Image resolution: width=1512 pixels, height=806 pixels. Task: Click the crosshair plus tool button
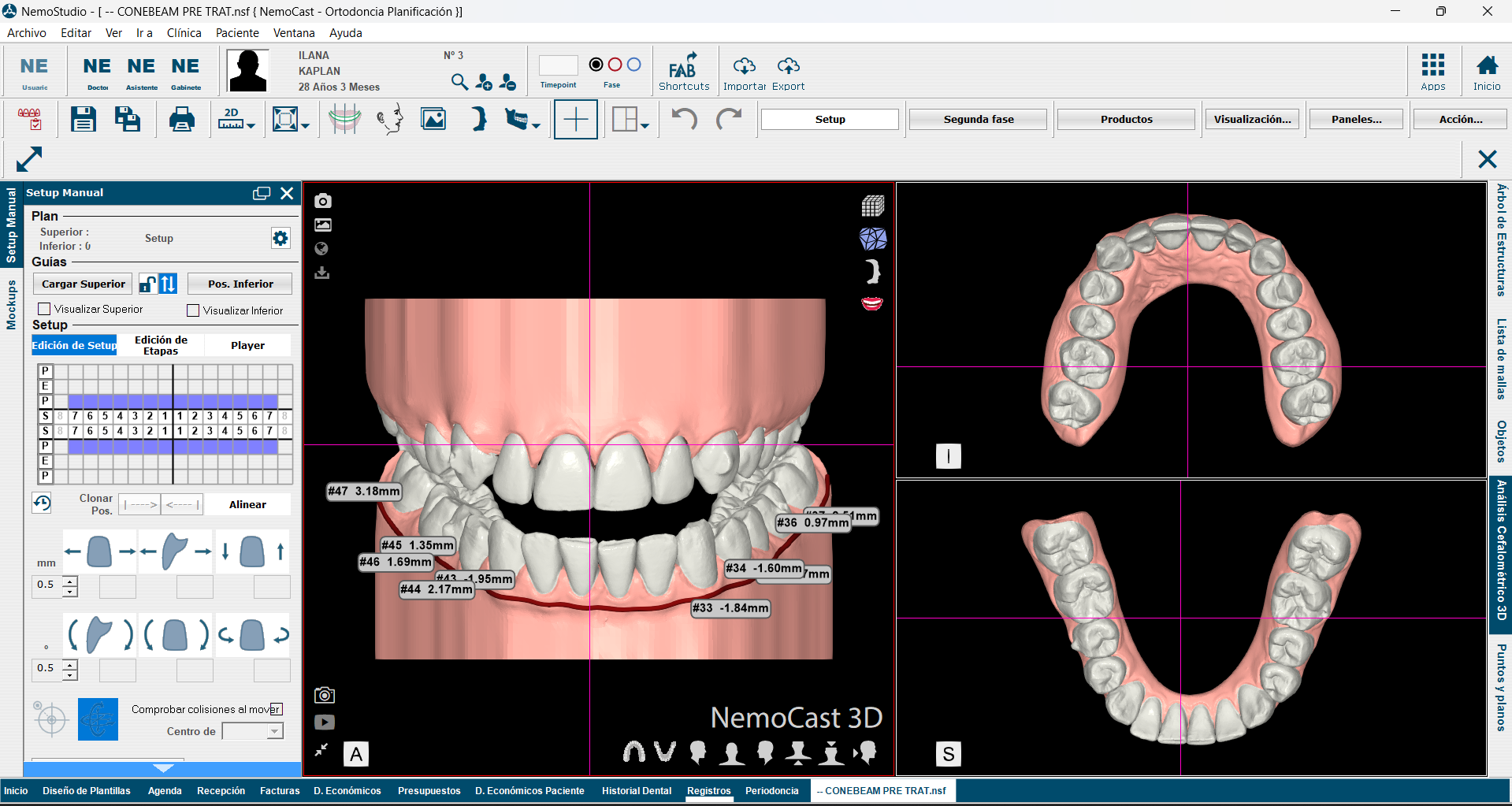tap(576, 120)
